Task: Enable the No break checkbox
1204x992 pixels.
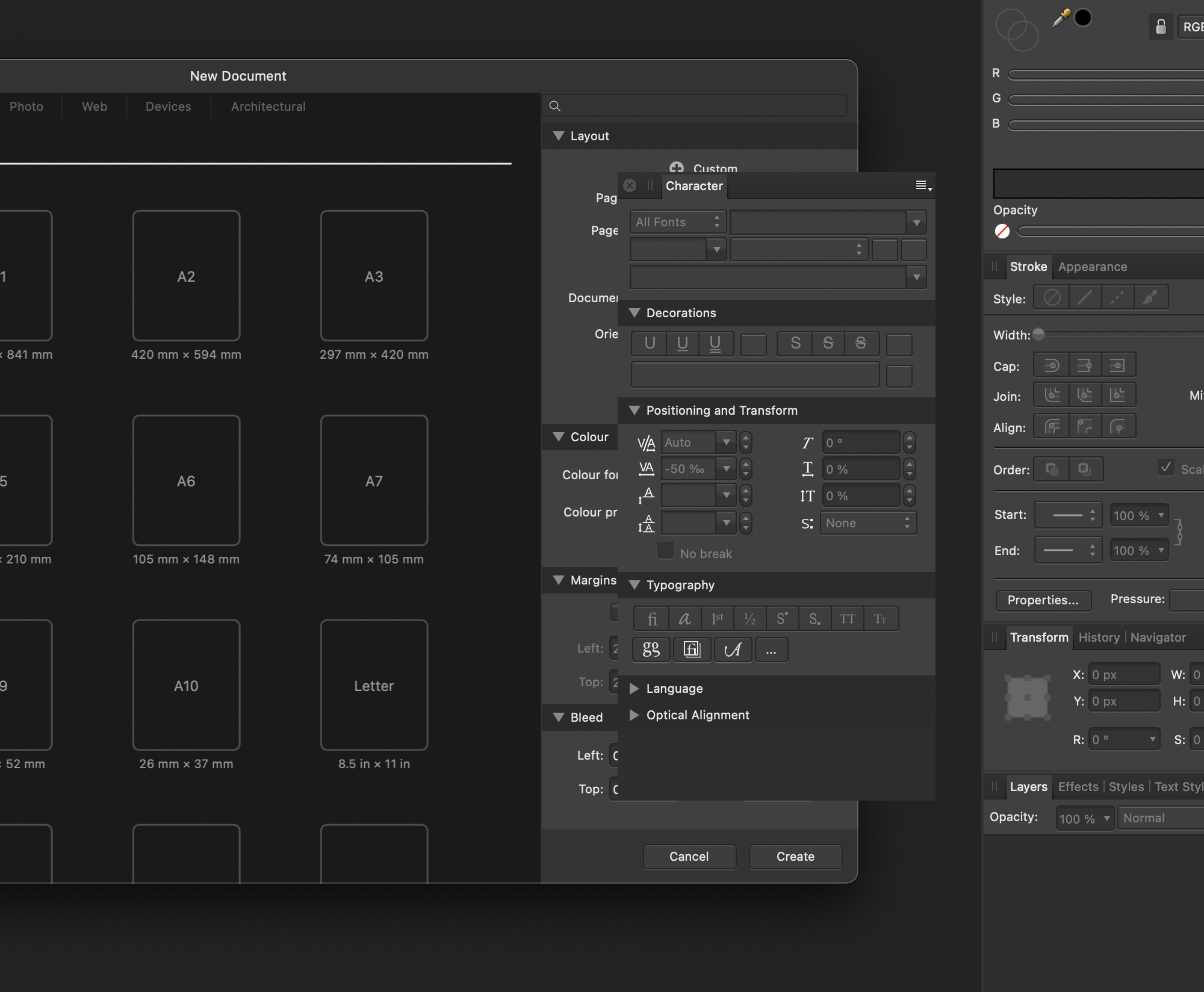Action: 665,551
